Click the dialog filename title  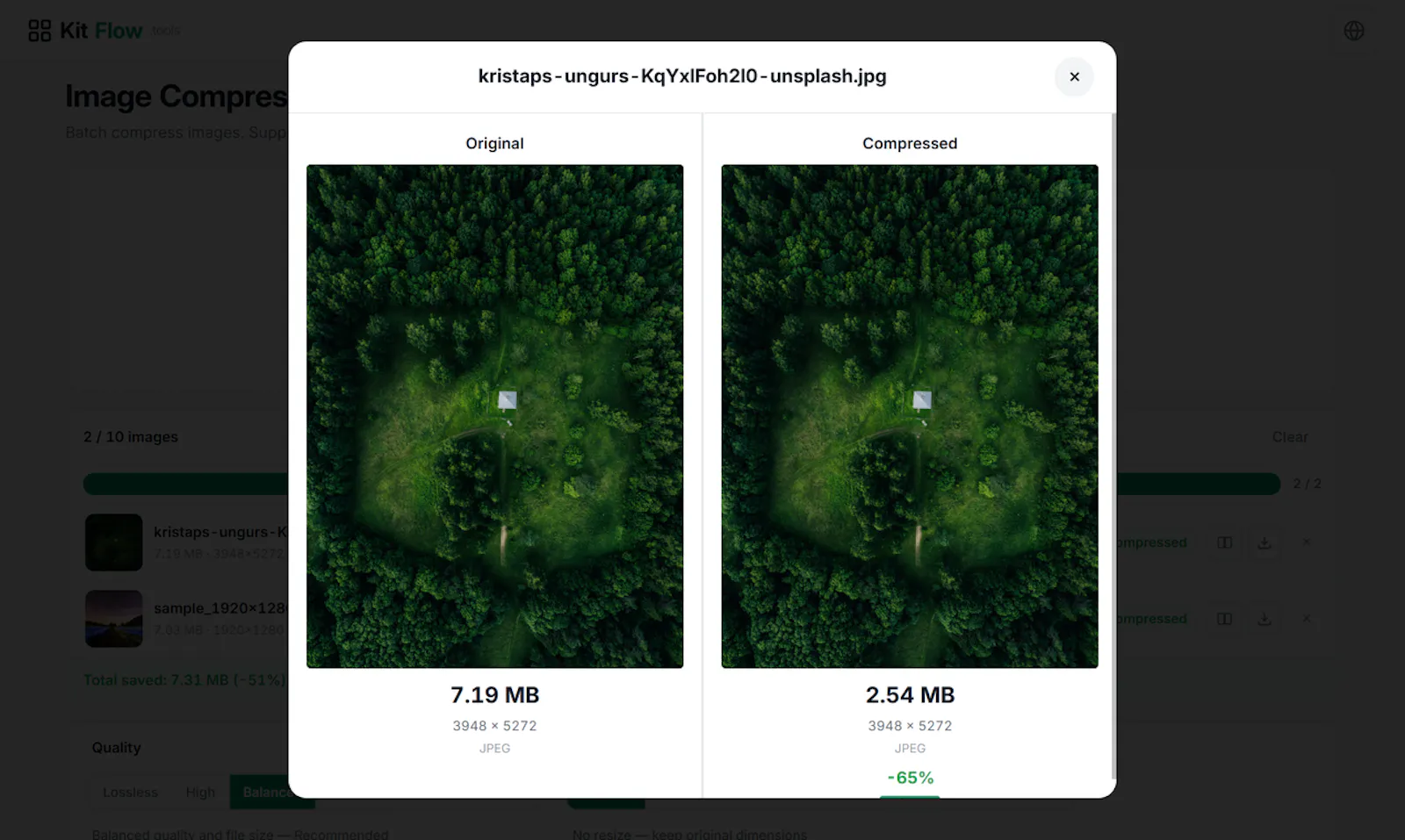click(x=682, y=76)
